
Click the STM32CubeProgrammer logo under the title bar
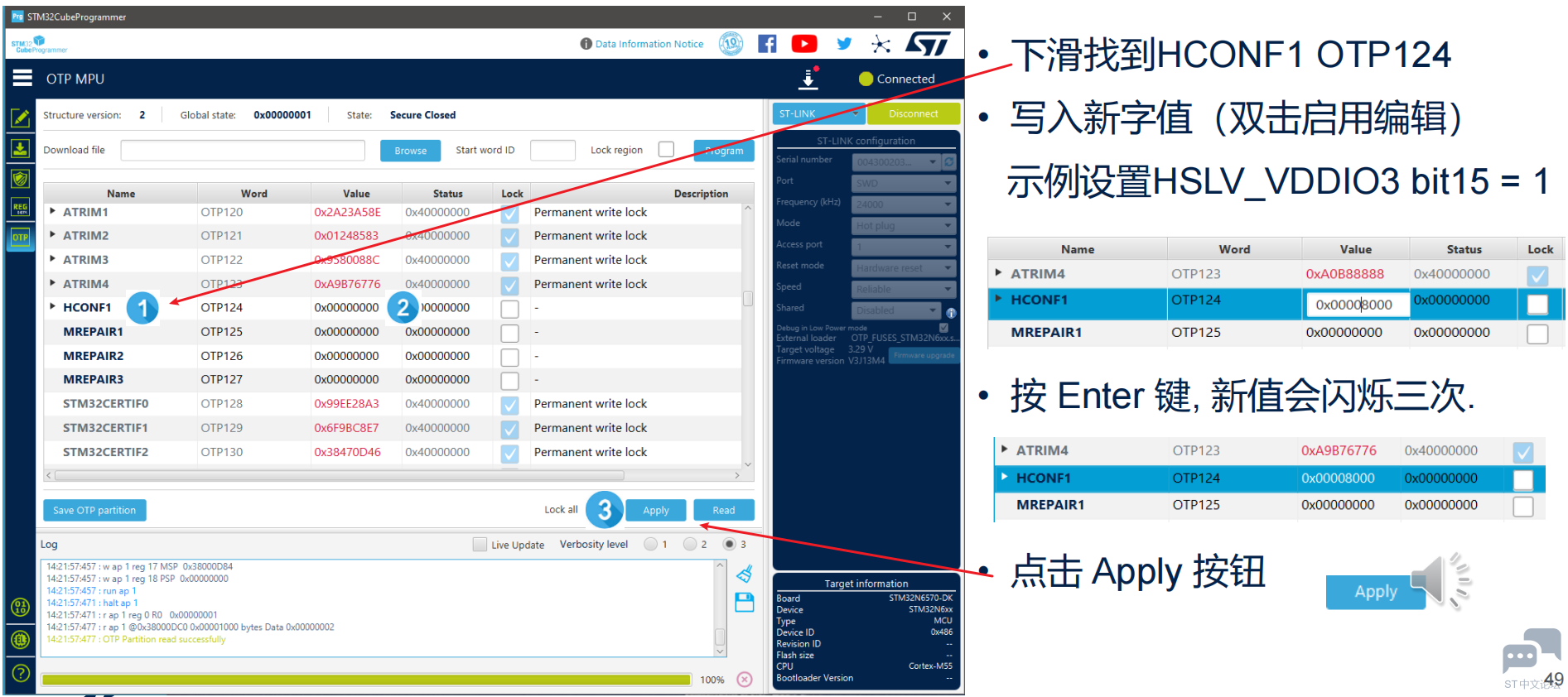(39, 44)
